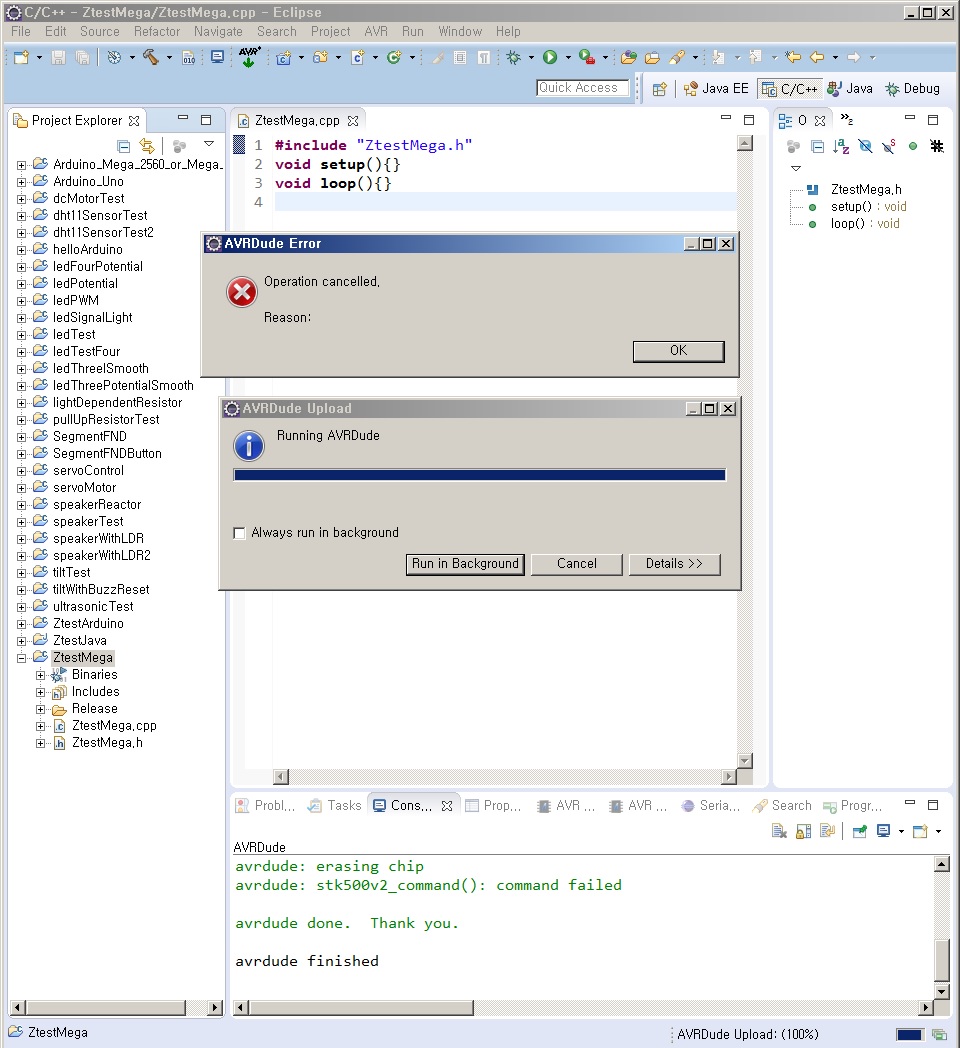Click OK in AVRDude Error dialog
This screenshot has height=1048, width=960.
pos(679,351)
